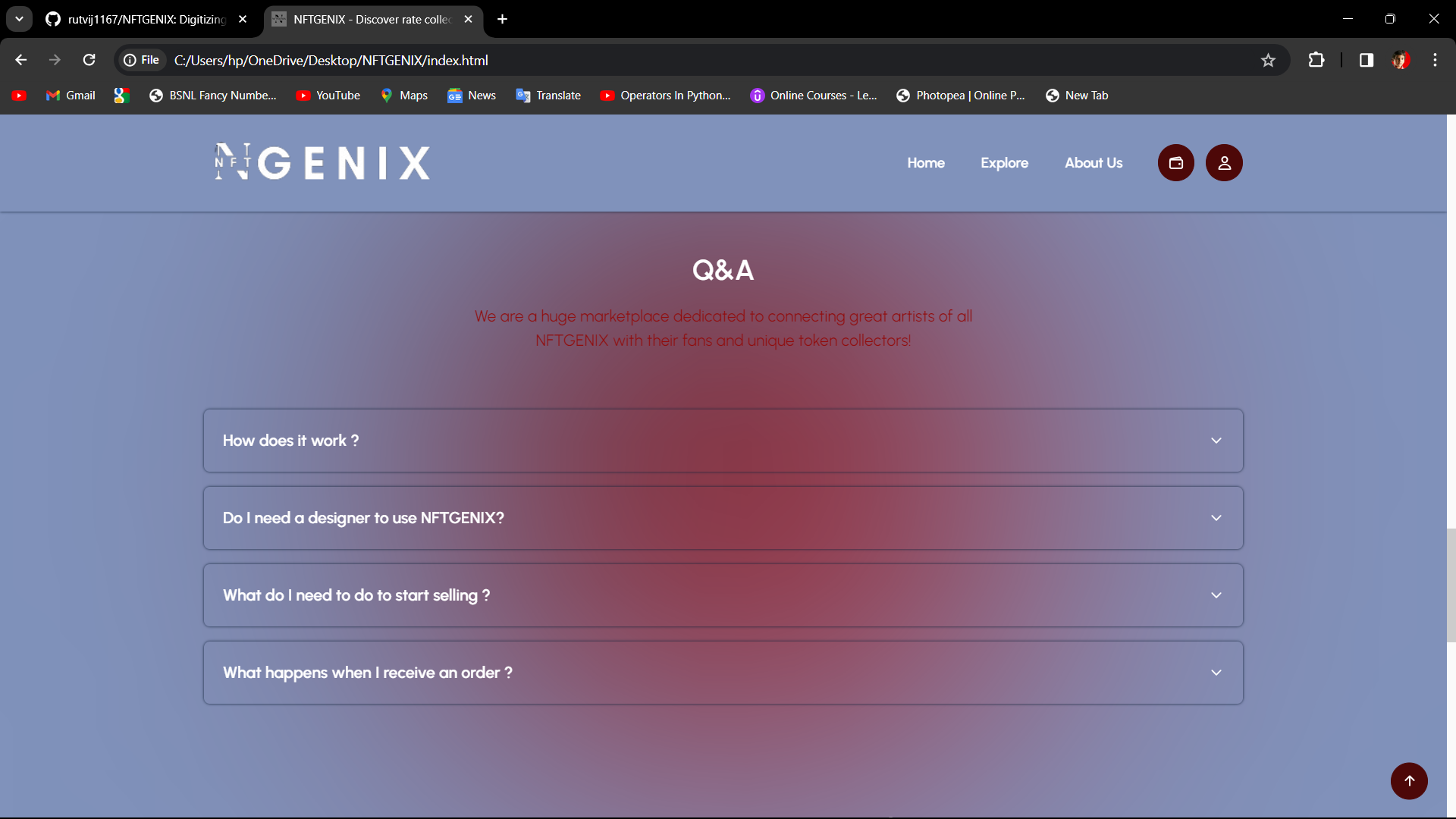Image resolution: width=1456 pixels, height=819 pixels.
Task: Open the About Us nav link
Action: coord(1093,163)
